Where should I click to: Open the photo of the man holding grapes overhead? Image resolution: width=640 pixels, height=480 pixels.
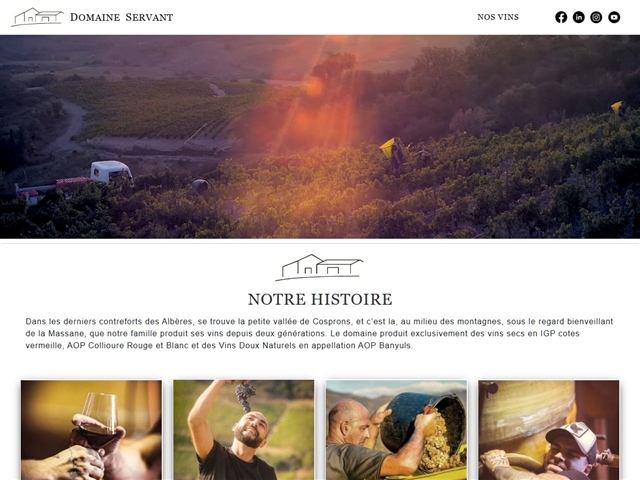244,430
